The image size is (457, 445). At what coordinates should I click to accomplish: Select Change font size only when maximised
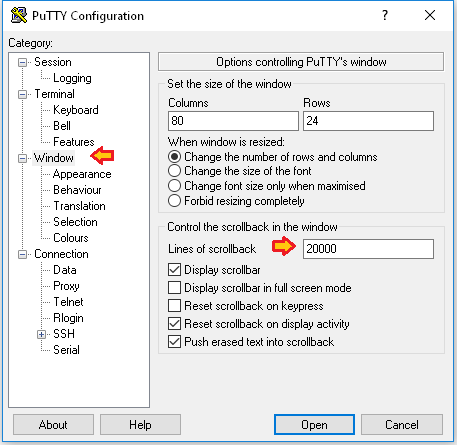(267, 186)
